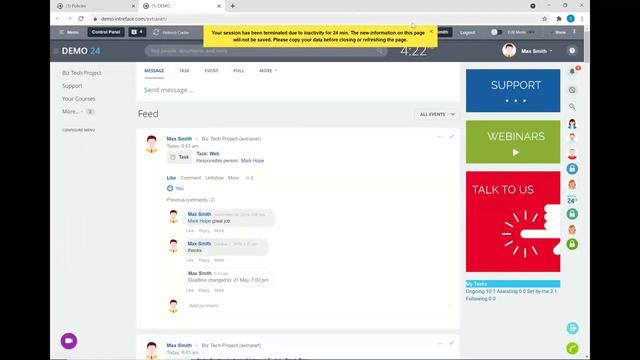
Task: Open the Bitrix24 icon in right sidebar
Action: pyautogui.click(x=572, y=200)
